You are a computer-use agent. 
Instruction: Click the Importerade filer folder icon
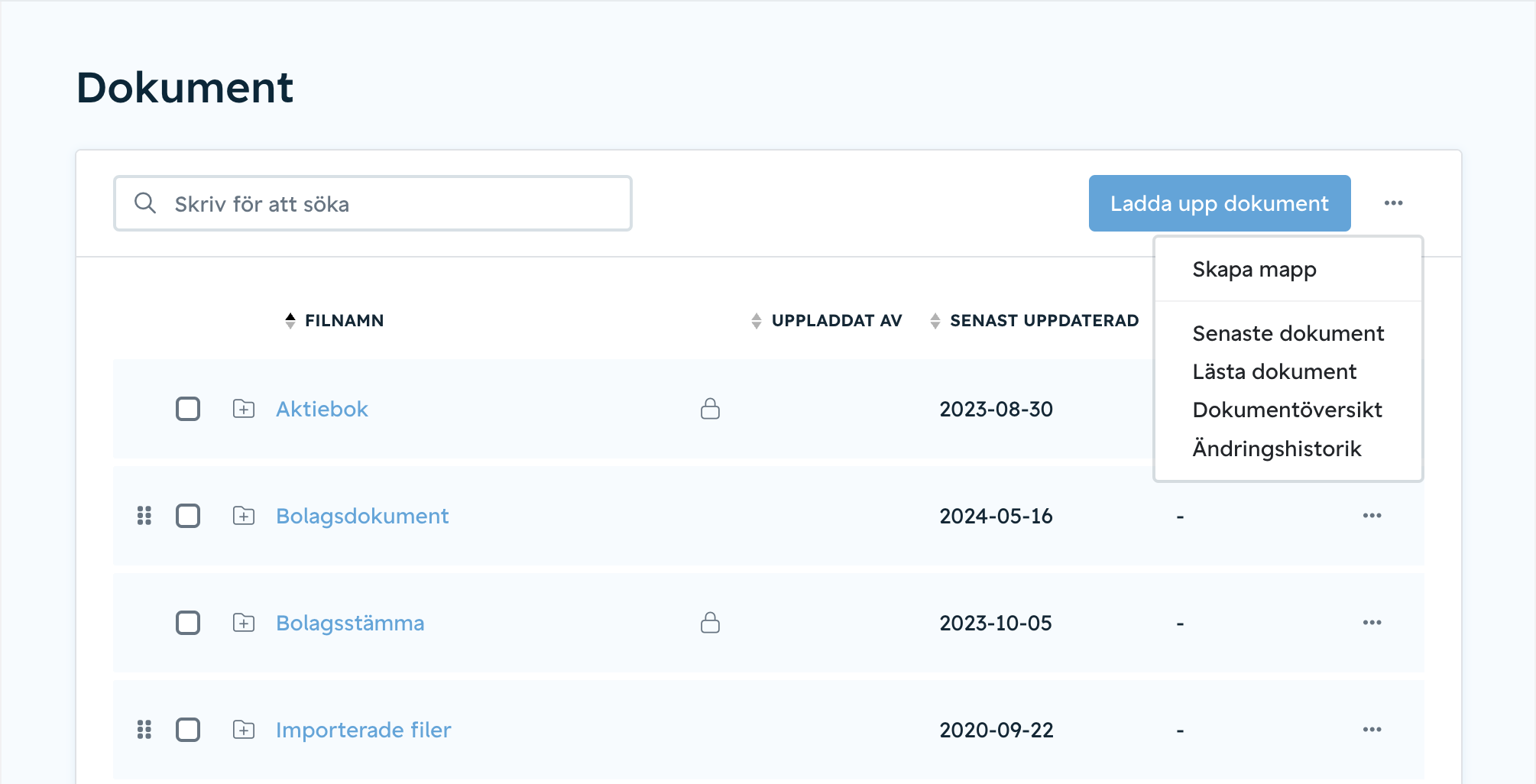tap(244, 730)
